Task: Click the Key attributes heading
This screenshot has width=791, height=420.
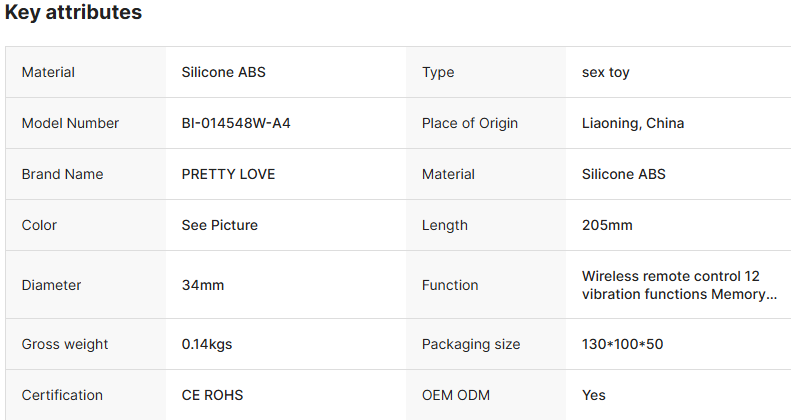Action: [73, 13]
